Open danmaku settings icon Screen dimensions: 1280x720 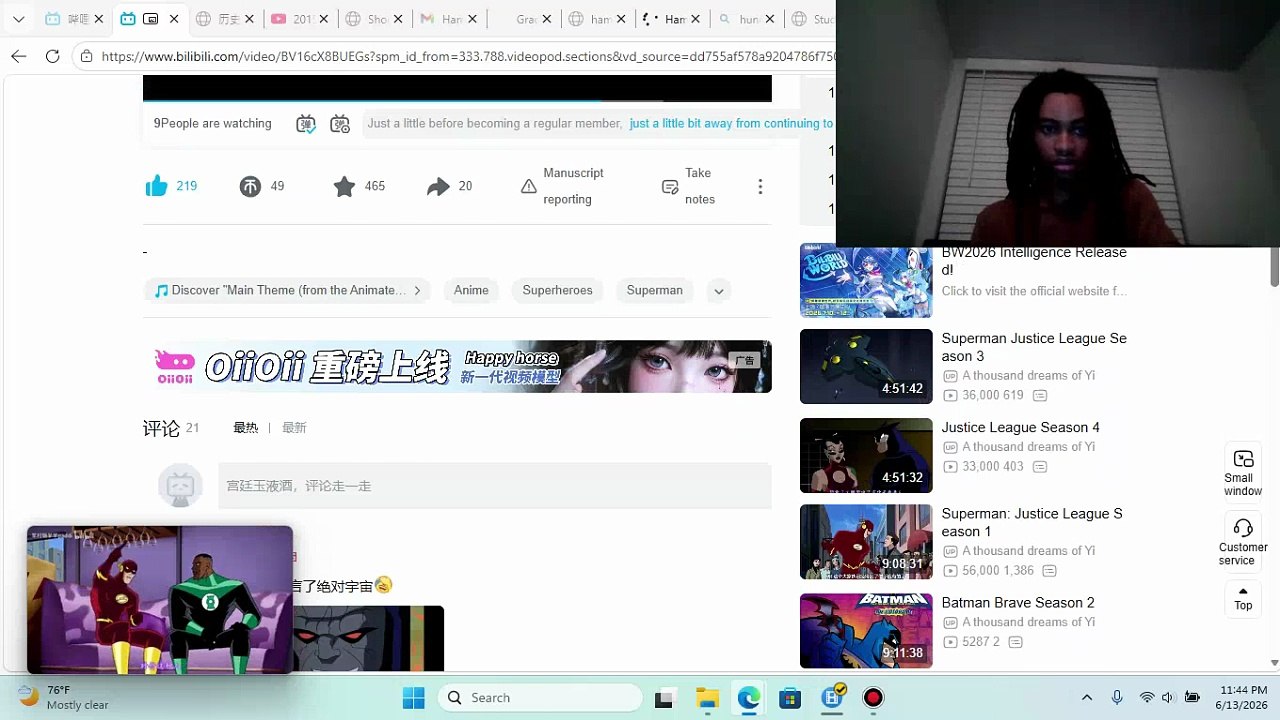tap(340, 124)
